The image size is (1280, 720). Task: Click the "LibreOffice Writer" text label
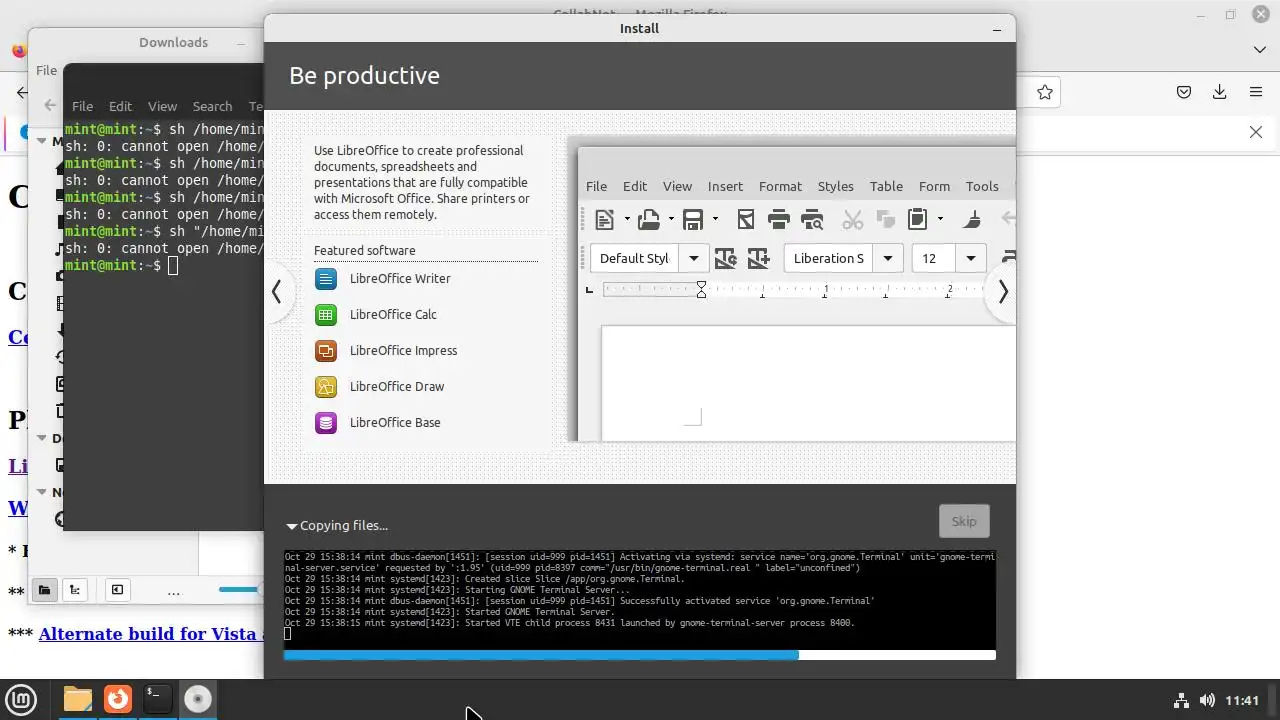point(400,279)
